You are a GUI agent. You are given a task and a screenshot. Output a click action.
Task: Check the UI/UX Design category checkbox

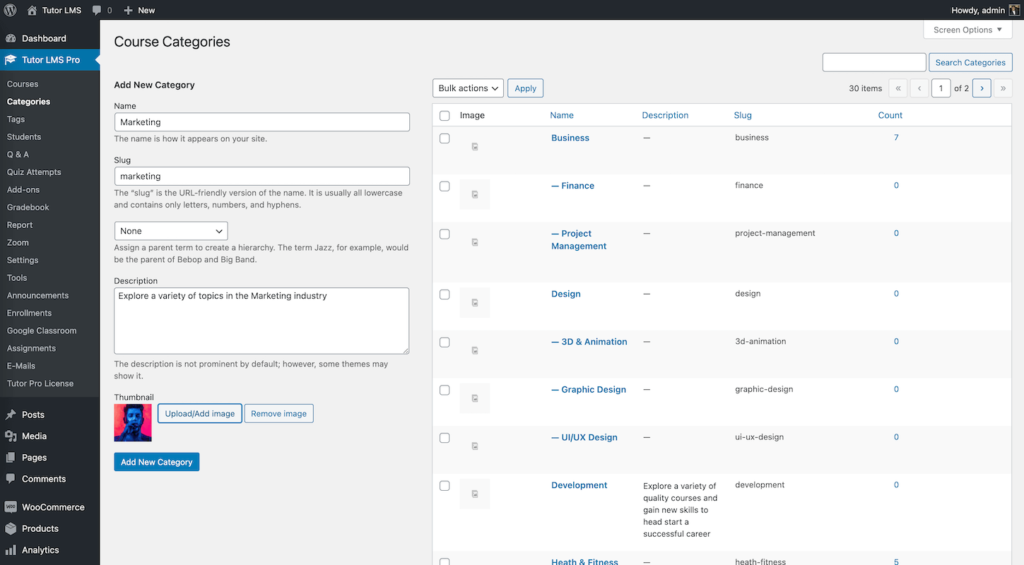pyautogui.click(x=445, y=438)
